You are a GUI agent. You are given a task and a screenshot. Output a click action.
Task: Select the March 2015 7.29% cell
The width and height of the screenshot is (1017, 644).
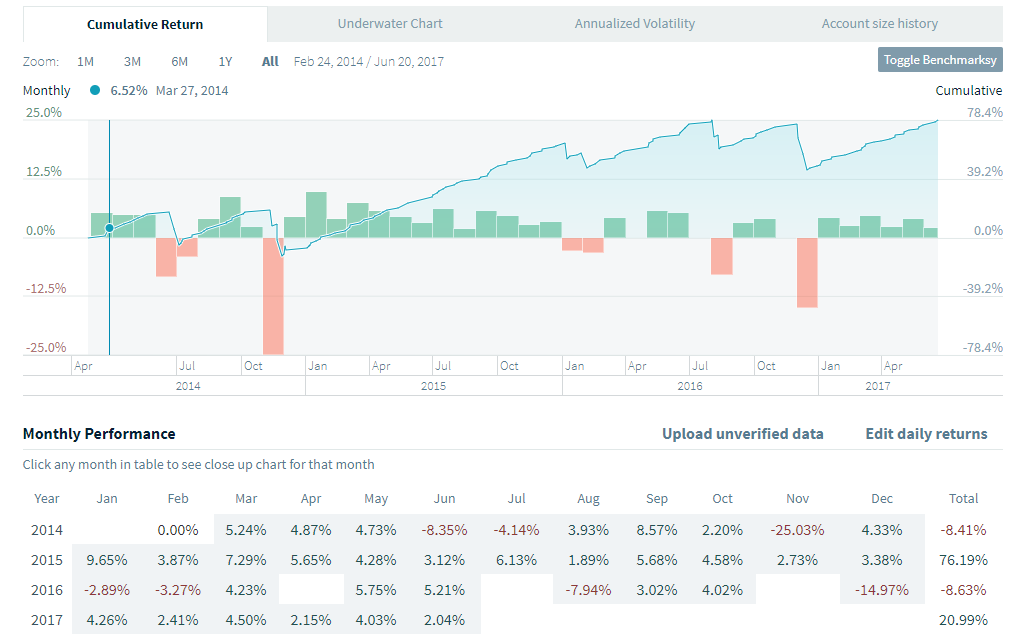pos(245,559)
